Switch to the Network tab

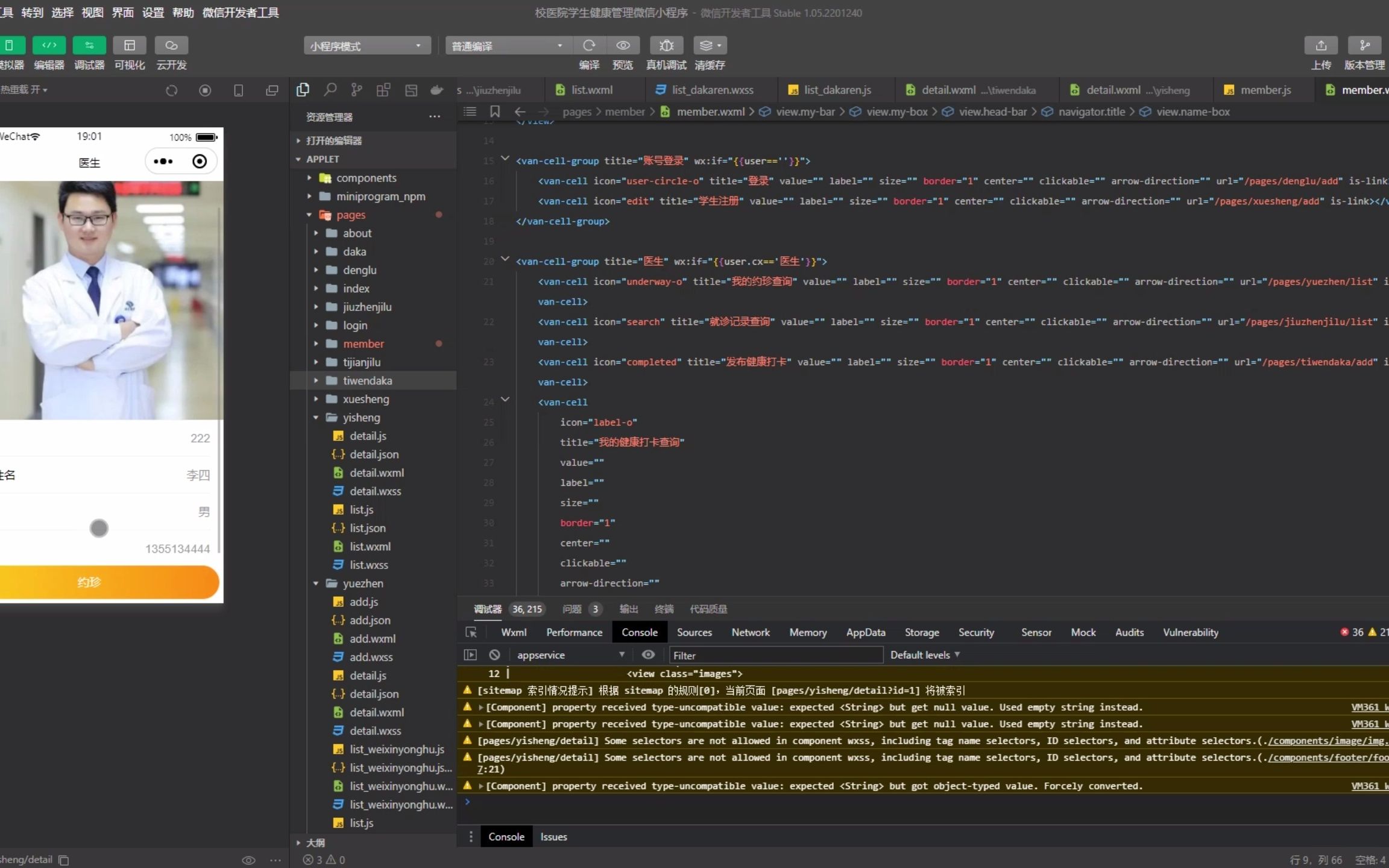click(750, 632)
